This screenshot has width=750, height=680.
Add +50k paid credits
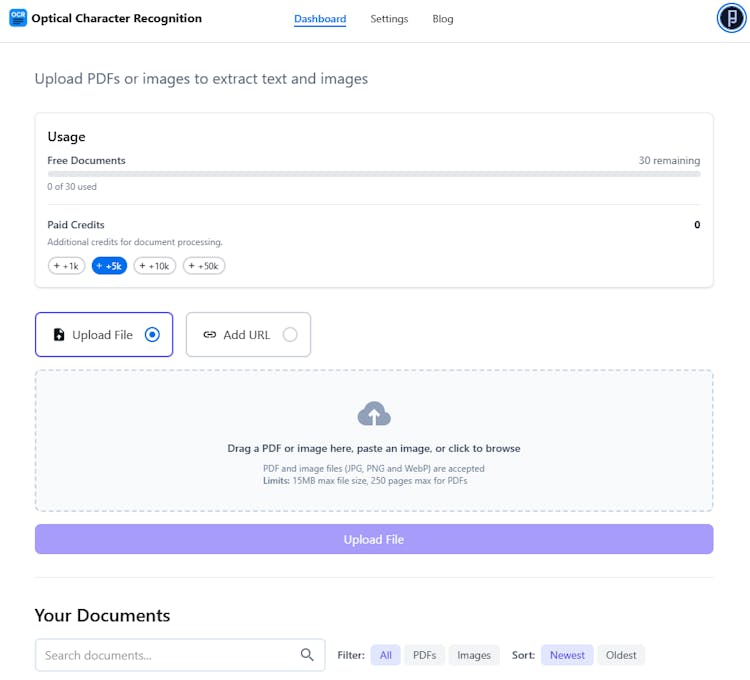[x=203, y=266]
